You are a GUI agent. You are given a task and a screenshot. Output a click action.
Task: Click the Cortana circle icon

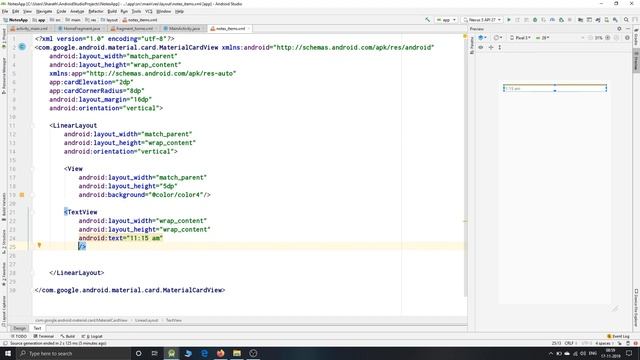tap(138, 353)
